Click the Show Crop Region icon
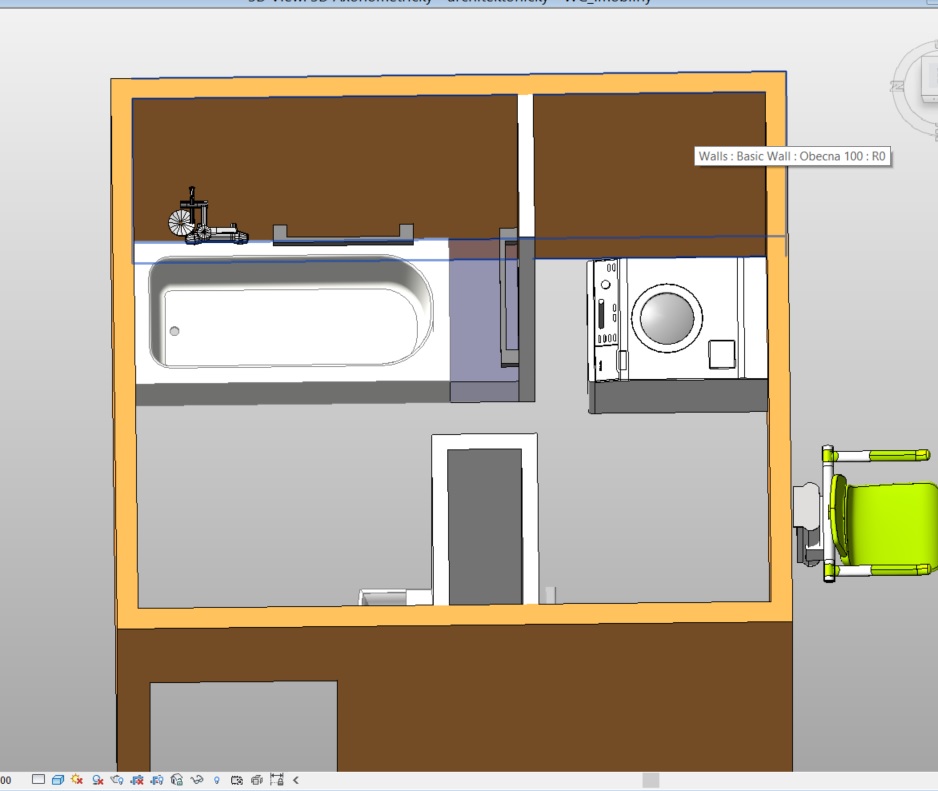The height and width of the screenshot is (791, 938). click(157, 780)
